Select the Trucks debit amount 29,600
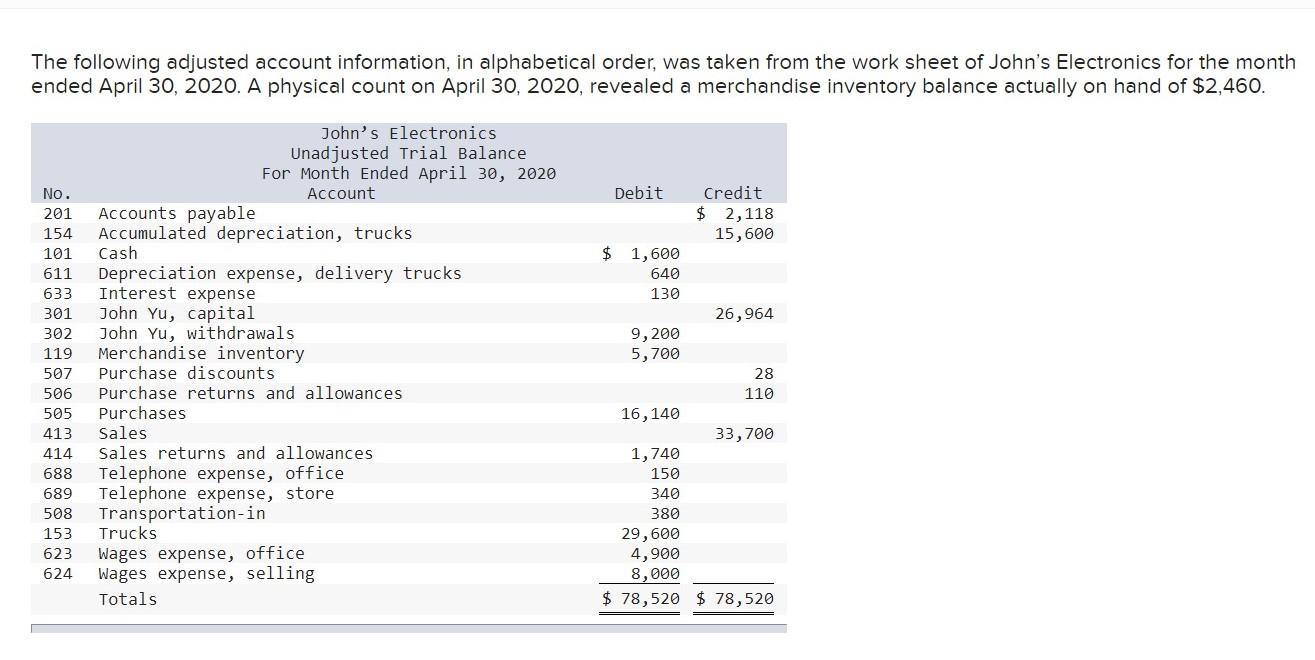 [650, 533]
